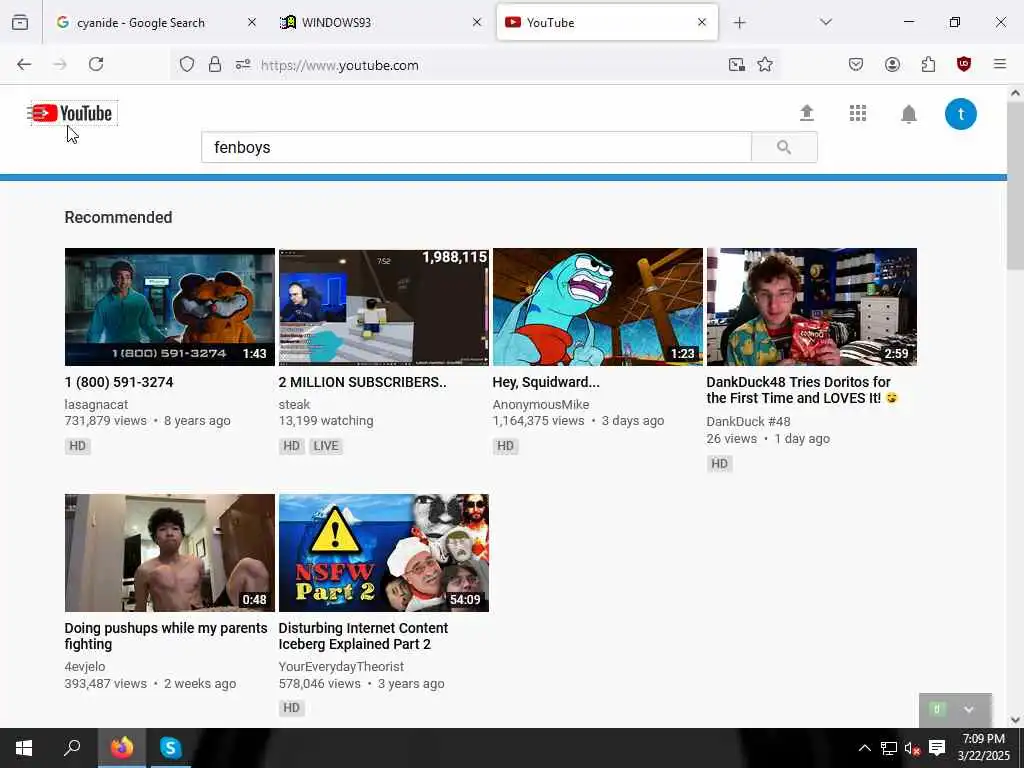Open the '1 (800) 591-3274' video thumbnail
The height and width of the screenshot is (768, 1024).
tap(170, 307)
